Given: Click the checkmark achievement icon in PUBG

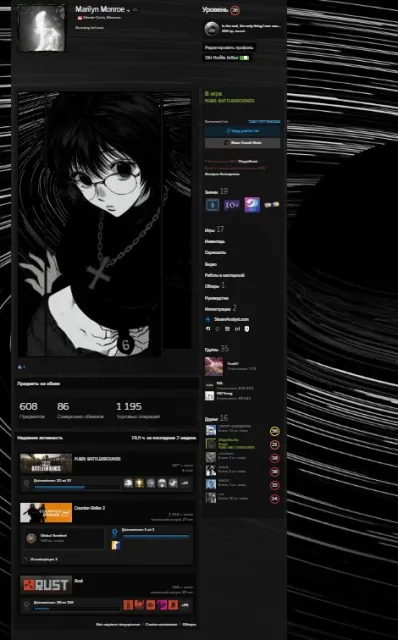Looking at the screenshot, I should (x=173, y=483).
